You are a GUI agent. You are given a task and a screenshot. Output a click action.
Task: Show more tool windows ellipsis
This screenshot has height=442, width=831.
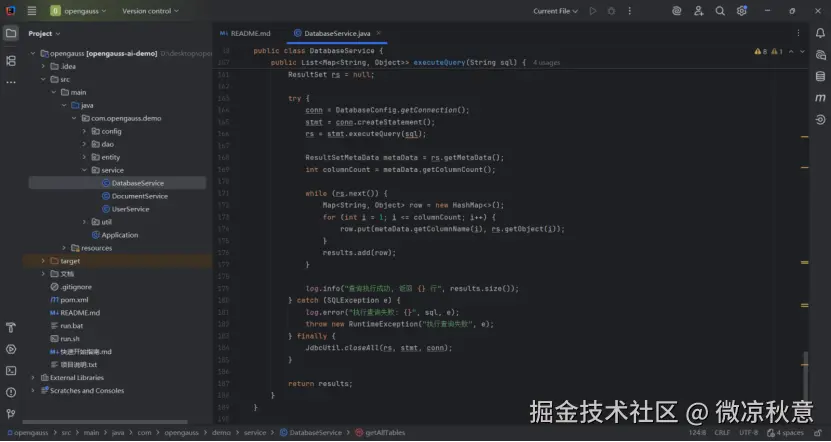click(11, 82)
